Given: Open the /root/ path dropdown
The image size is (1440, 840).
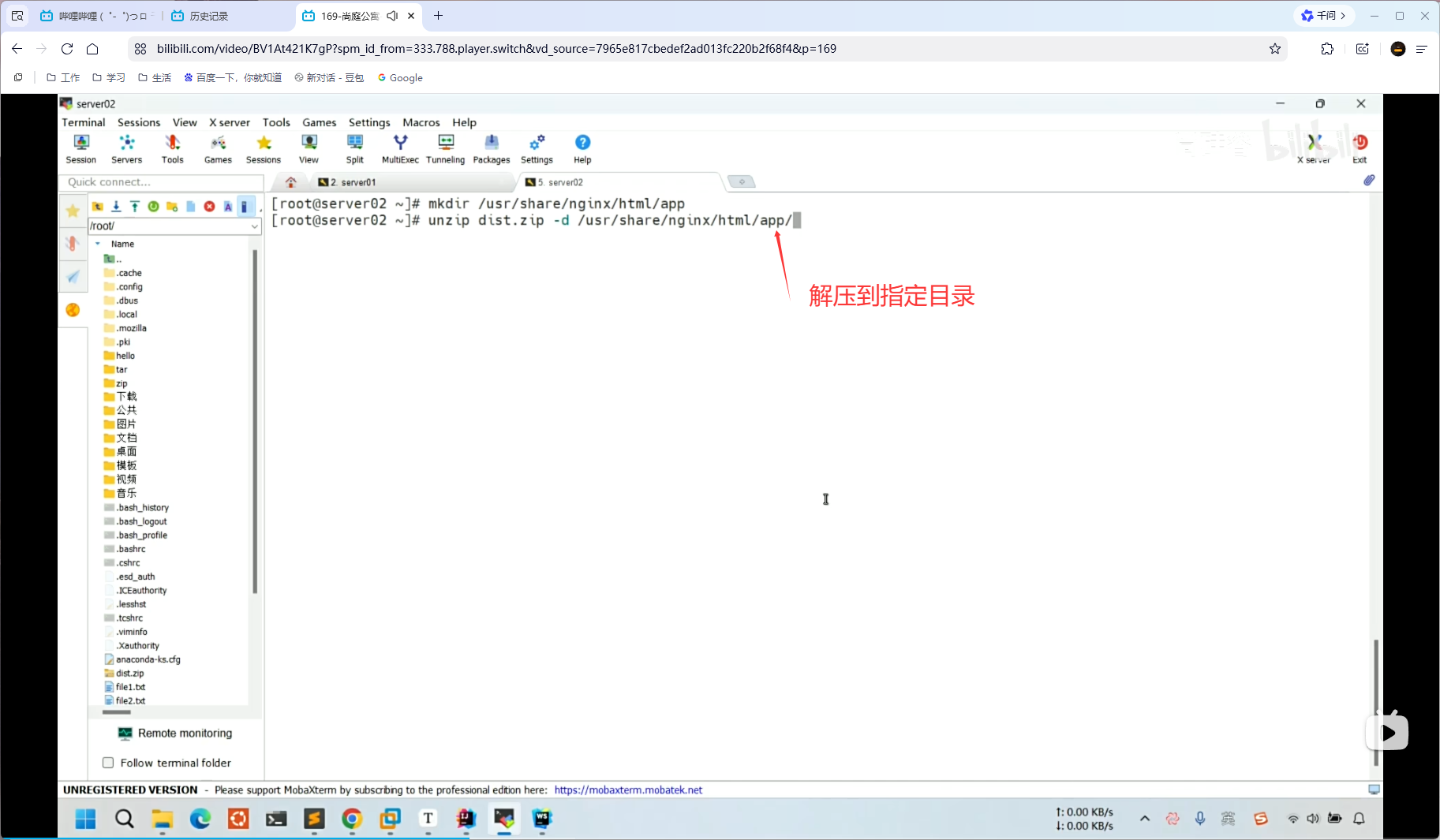Looking at the screenshot, I should click(x=254, y=226).
